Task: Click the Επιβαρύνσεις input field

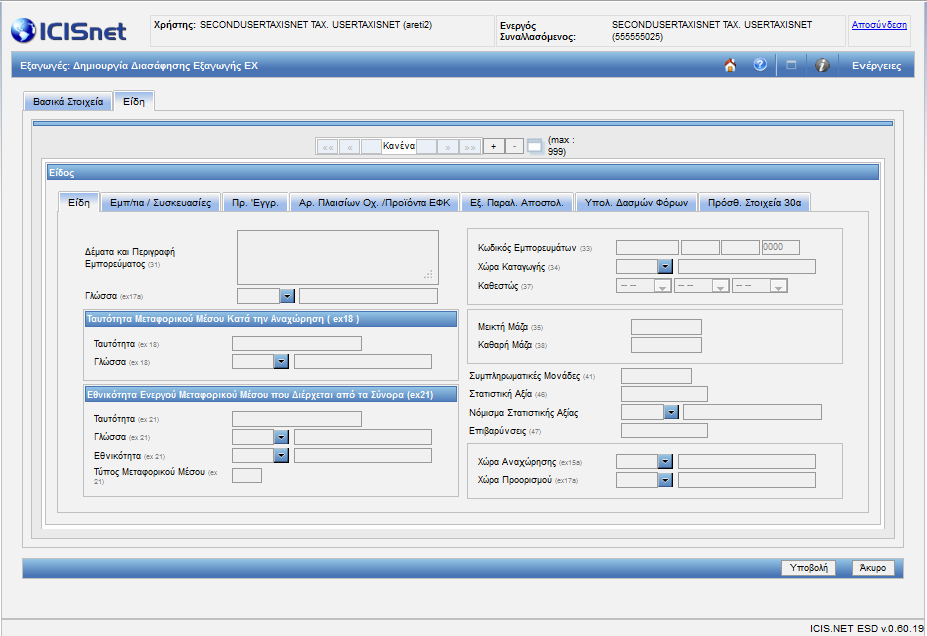Action: coord(664,430)
